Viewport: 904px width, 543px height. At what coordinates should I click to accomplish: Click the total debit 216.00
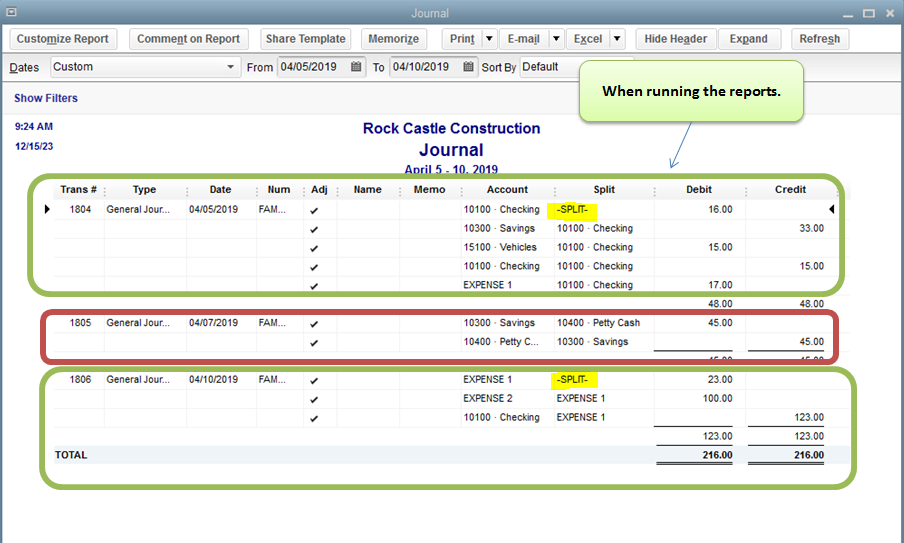[717, 455]
